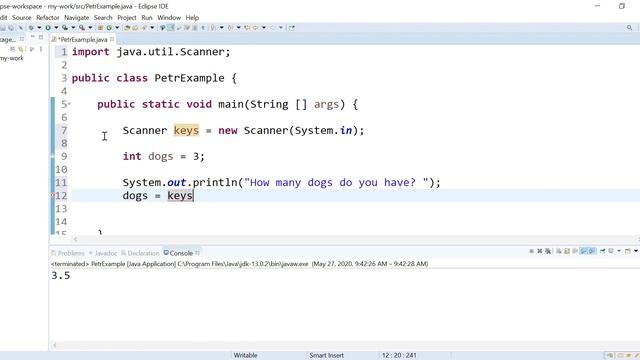Click Collapse All in Package Explorer

(13, 49)
